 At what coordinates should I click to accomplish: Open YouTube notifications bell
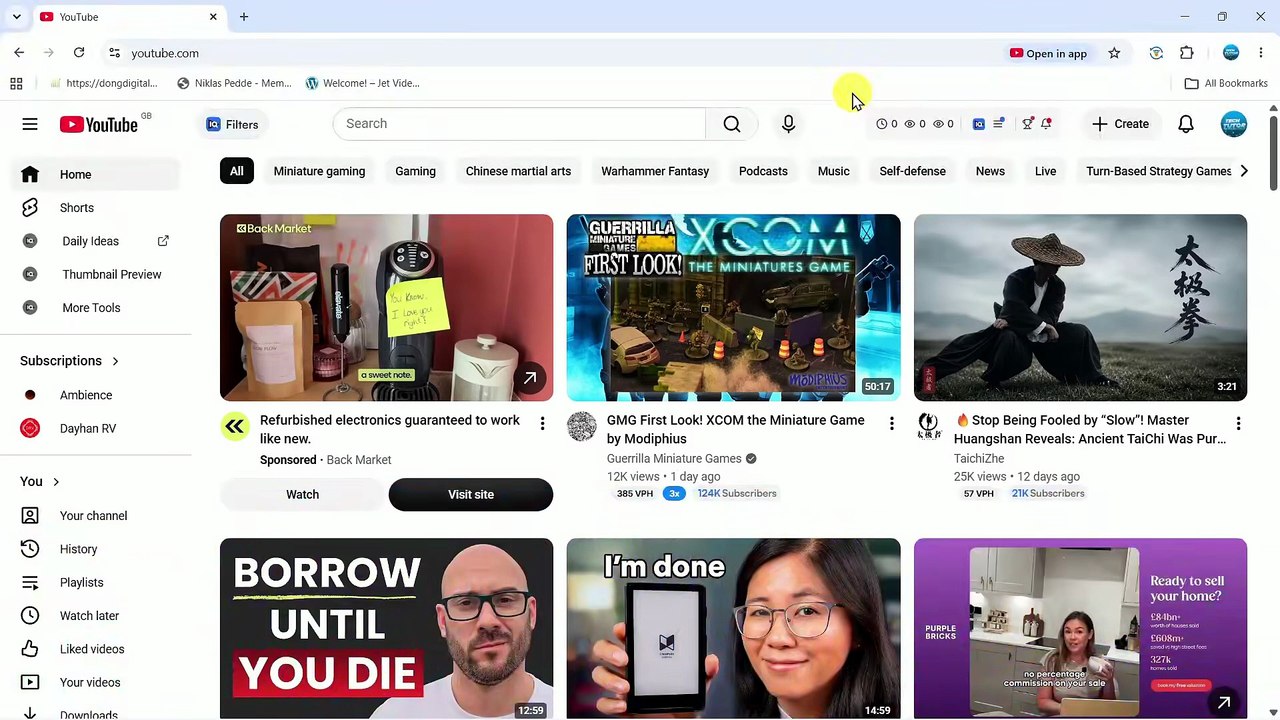(1186, 124)
